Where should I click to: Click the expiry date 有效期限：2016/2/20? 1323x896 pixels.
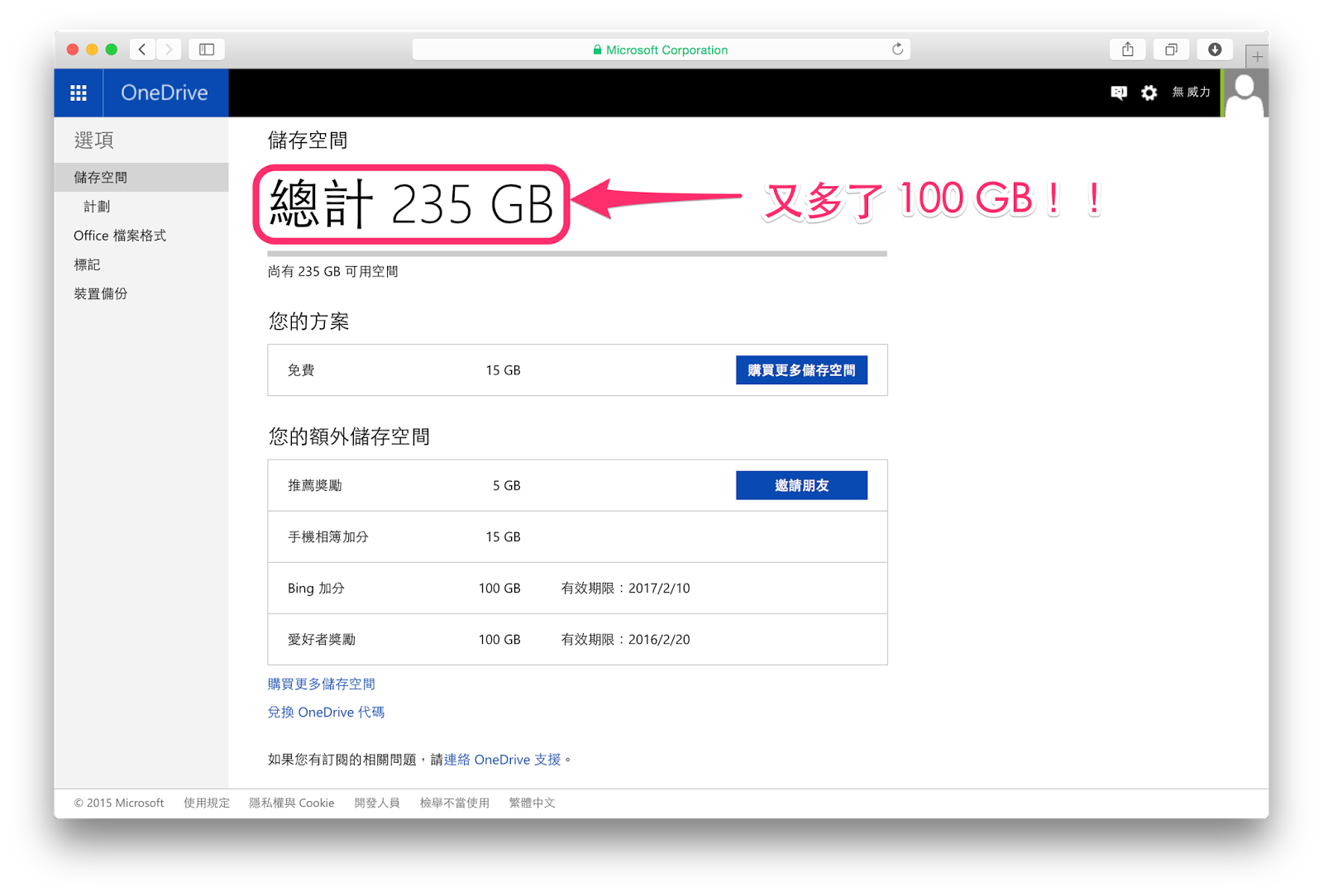click(x=625, y=639)
